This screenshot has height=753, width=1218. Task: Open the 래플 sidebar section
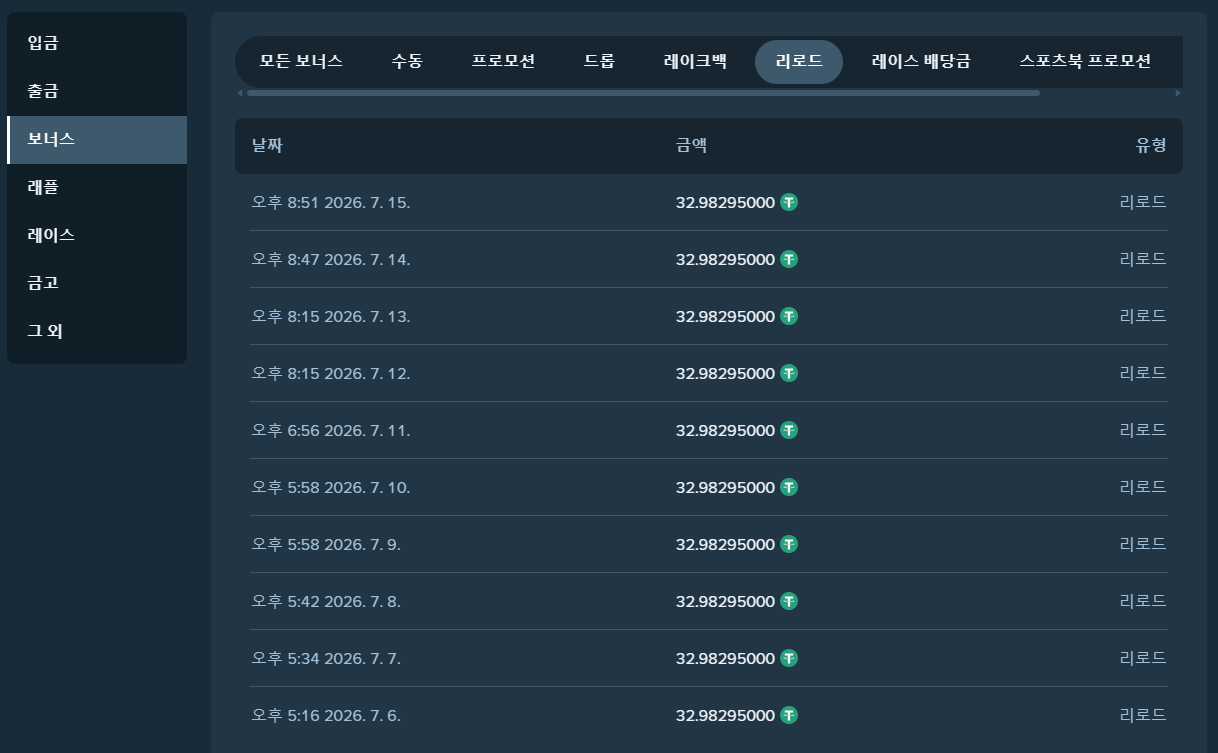point(97,187)
